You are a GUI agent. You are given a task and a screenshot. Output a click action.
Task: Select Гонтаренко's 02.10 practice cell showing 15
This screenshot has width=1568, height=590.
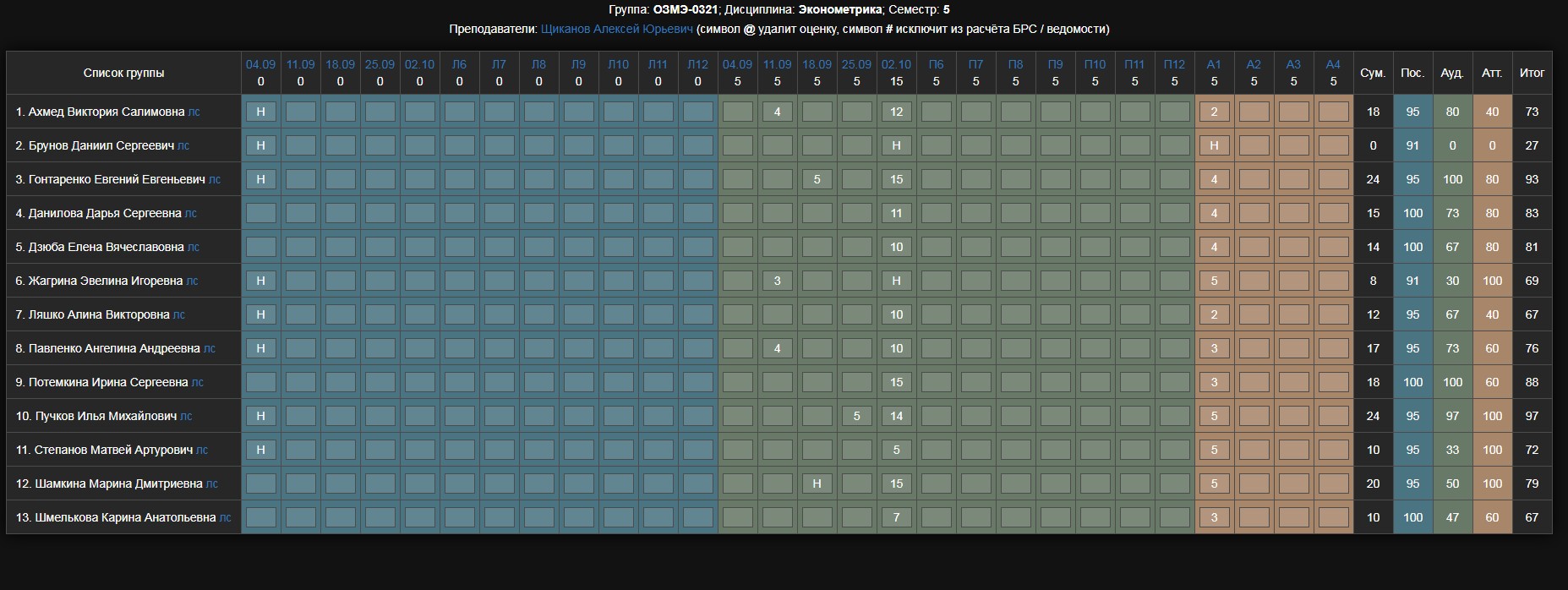896,179
